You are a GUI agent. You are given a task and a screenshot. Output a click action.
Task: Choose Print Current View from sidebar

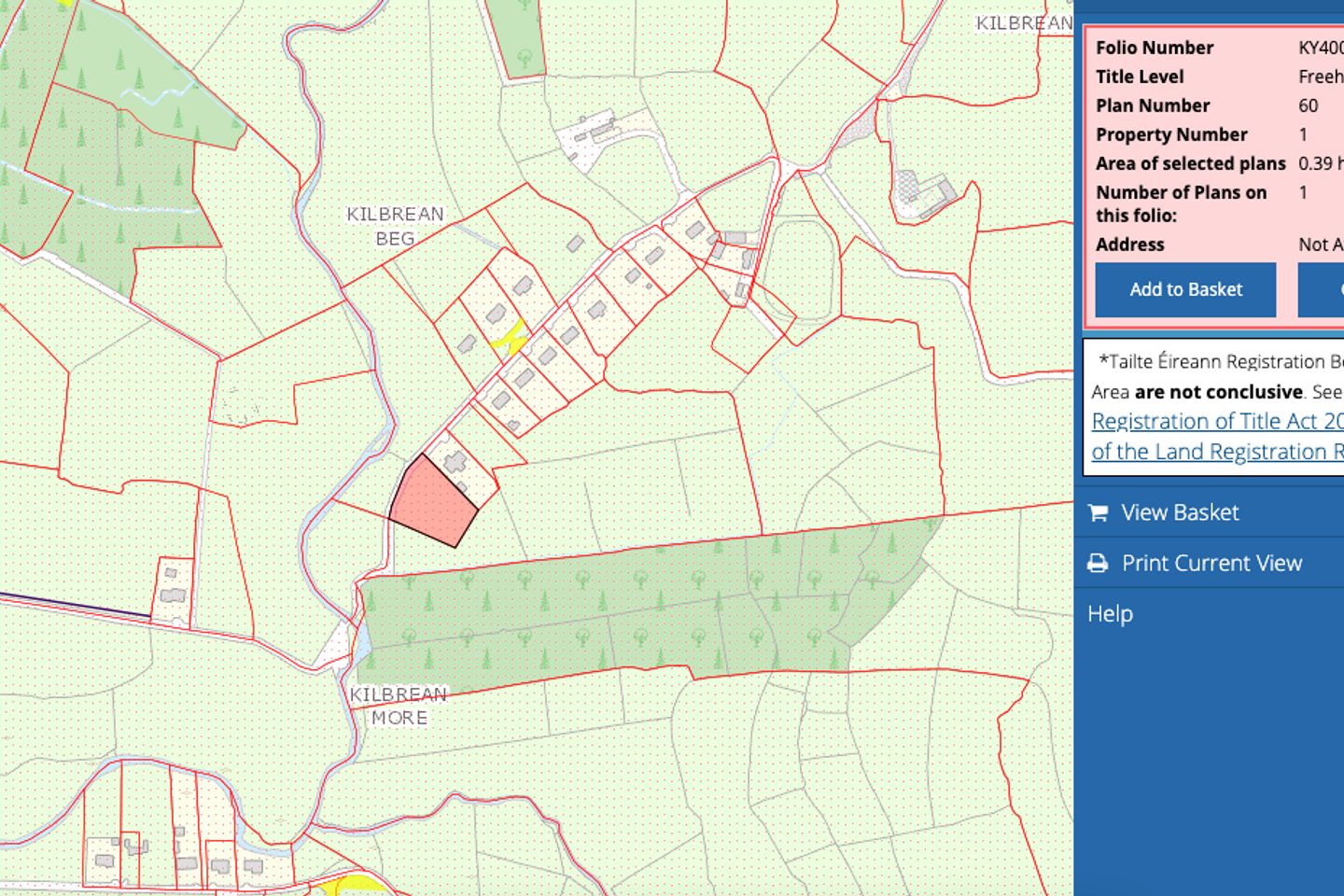1211,563
